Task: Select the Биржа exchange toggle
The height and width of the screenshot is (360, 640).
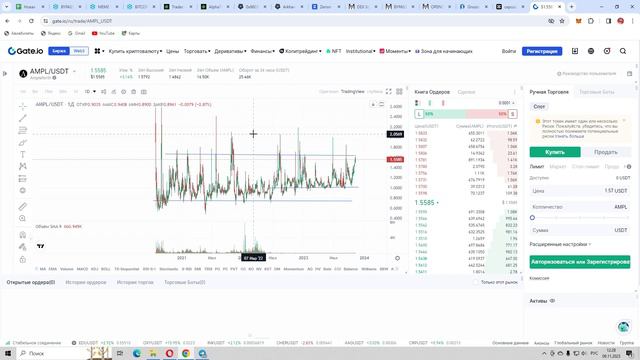Action: point(59,51)
